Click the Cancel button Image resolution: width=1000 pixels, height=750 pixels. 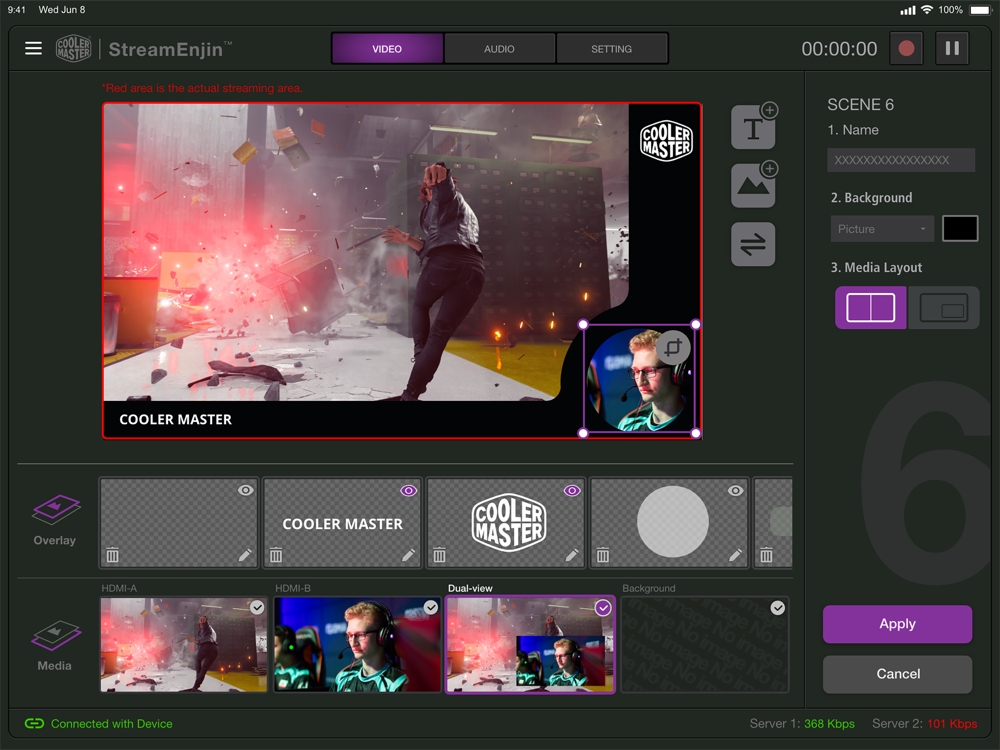pyautogui.click(x=897, y=674)
